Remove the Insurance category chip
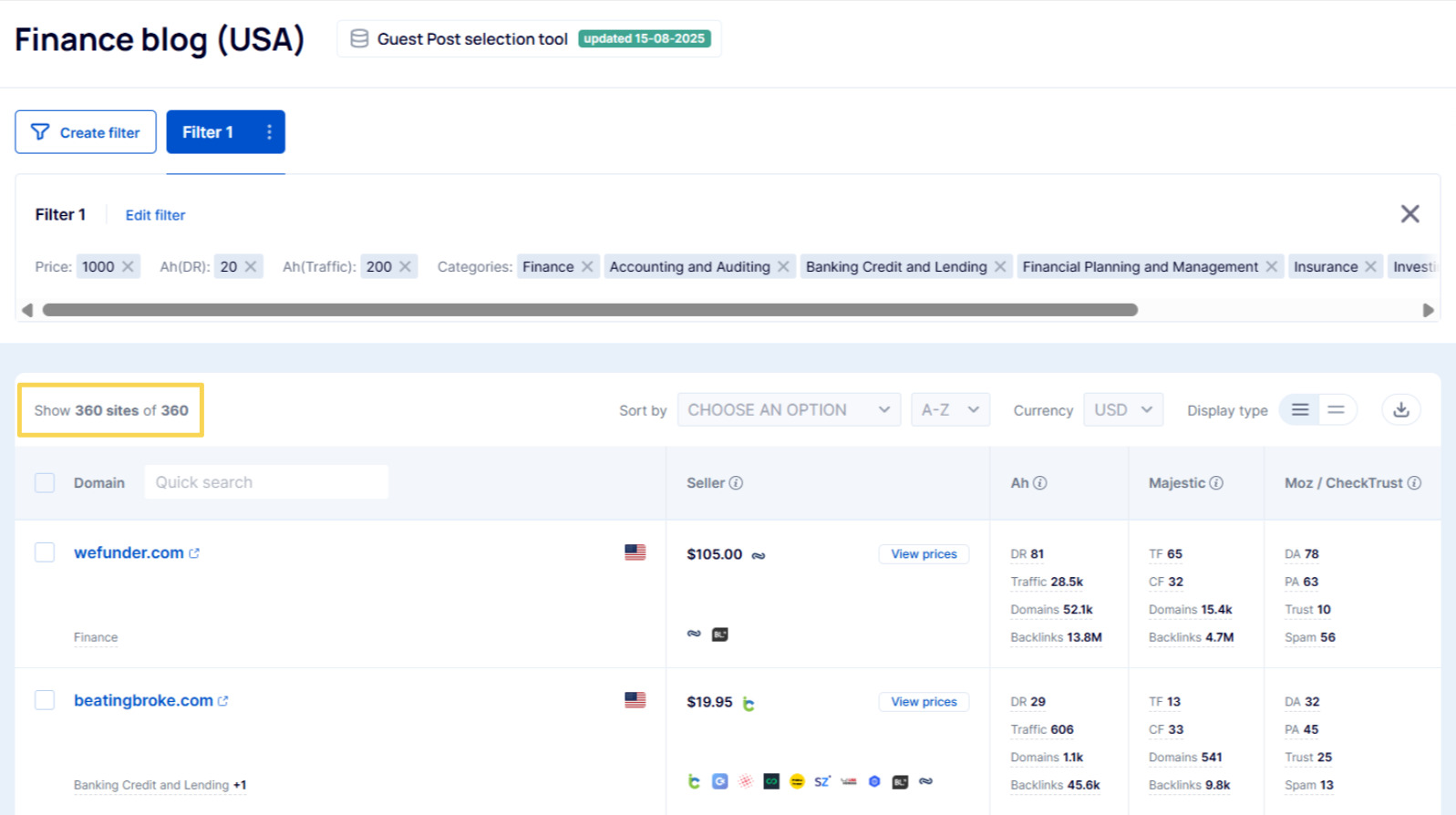The height and width of the screenshot is (815, 1456). click(x=1369, y=266)
